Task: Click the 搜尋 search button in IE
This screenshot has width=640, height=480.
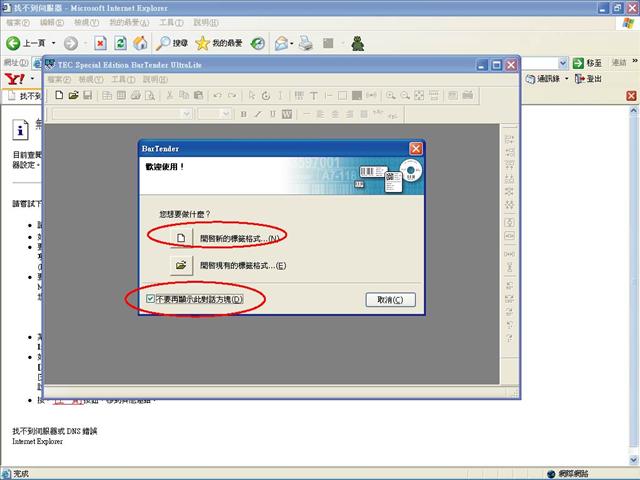Action: point(172,43)
